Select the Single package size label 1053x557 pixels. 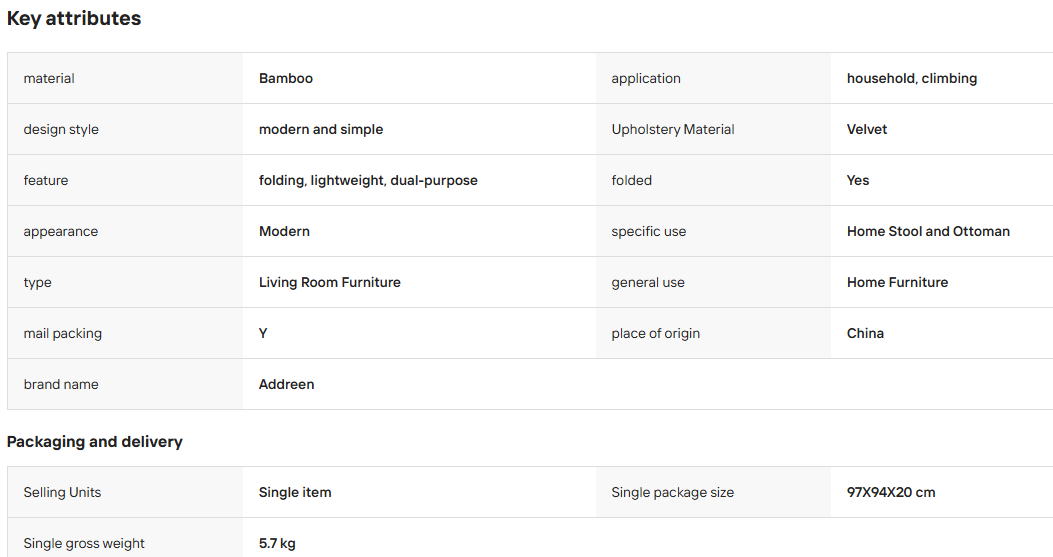672,492
